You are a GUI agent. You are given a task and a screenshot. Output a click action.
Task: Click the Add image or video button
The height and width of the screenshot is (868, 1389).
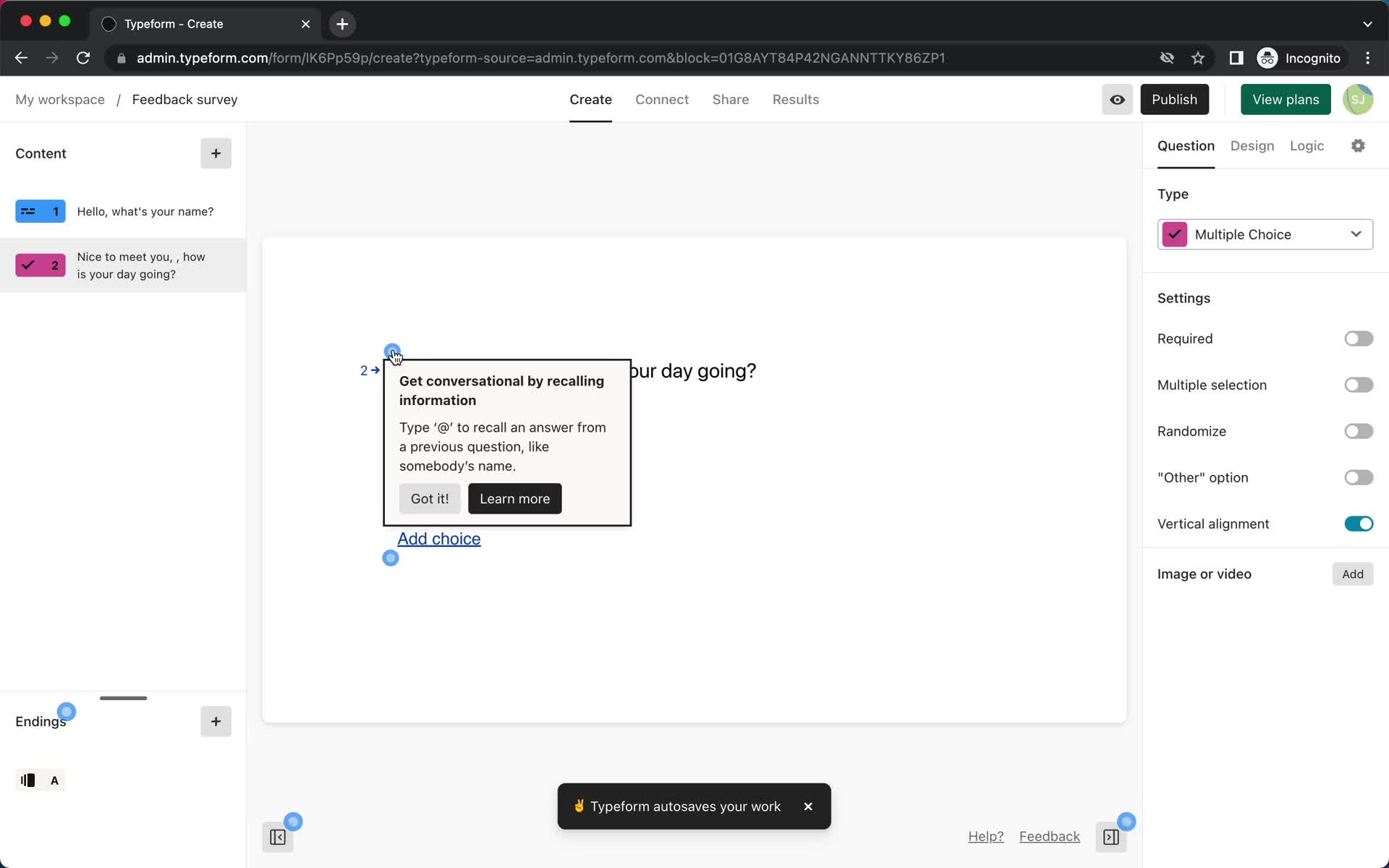(x=1352, y=573)
